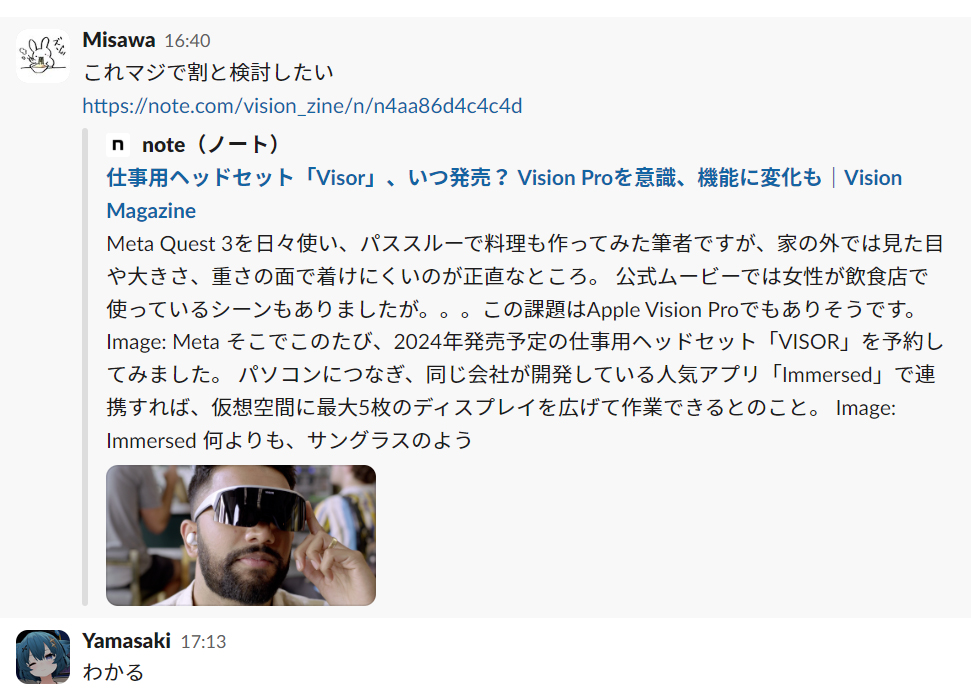Click the Immersed 何よりも preview last line

[x=289, y=440]
